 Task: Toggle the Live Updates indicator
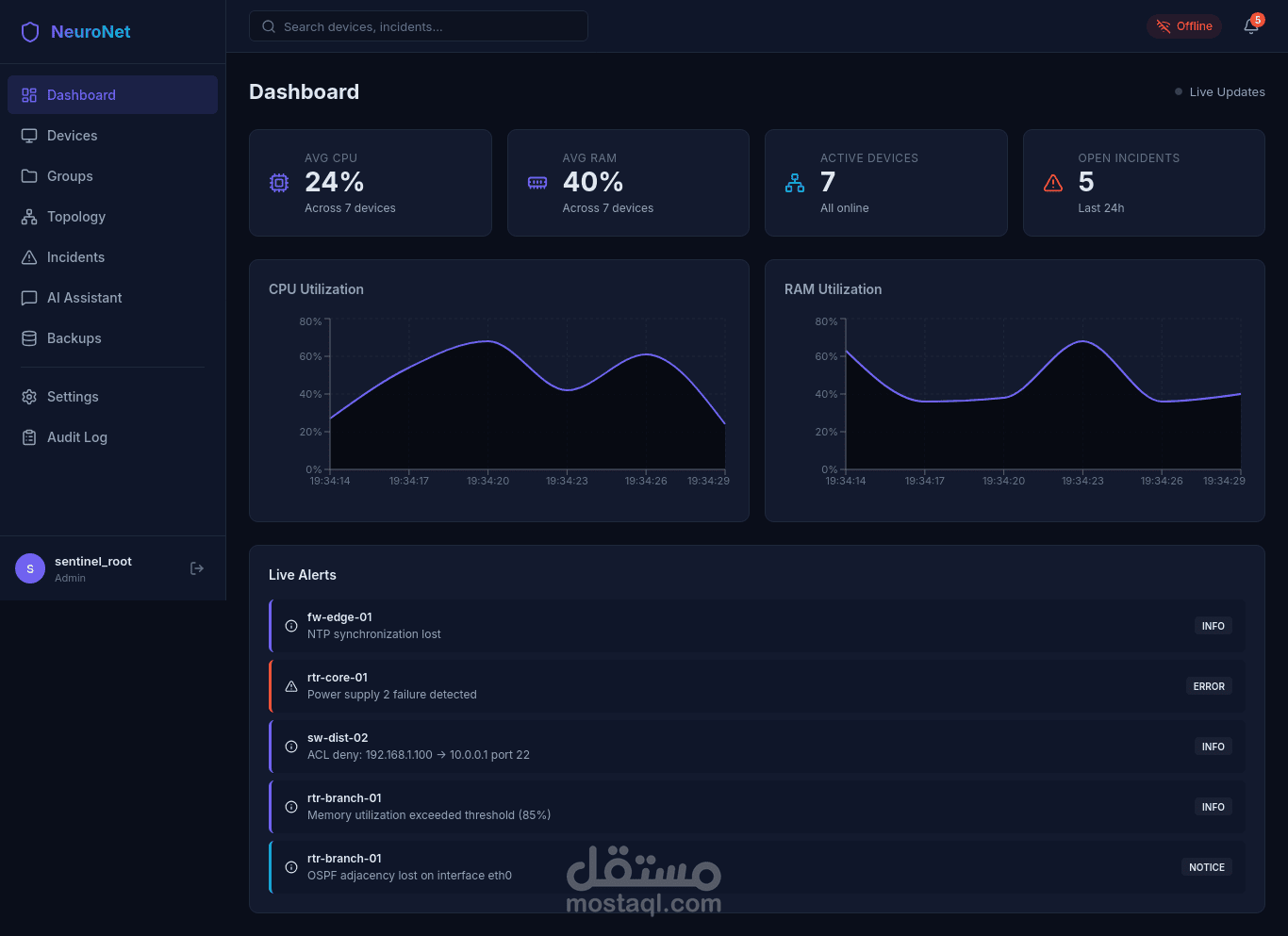point(1219,91)
